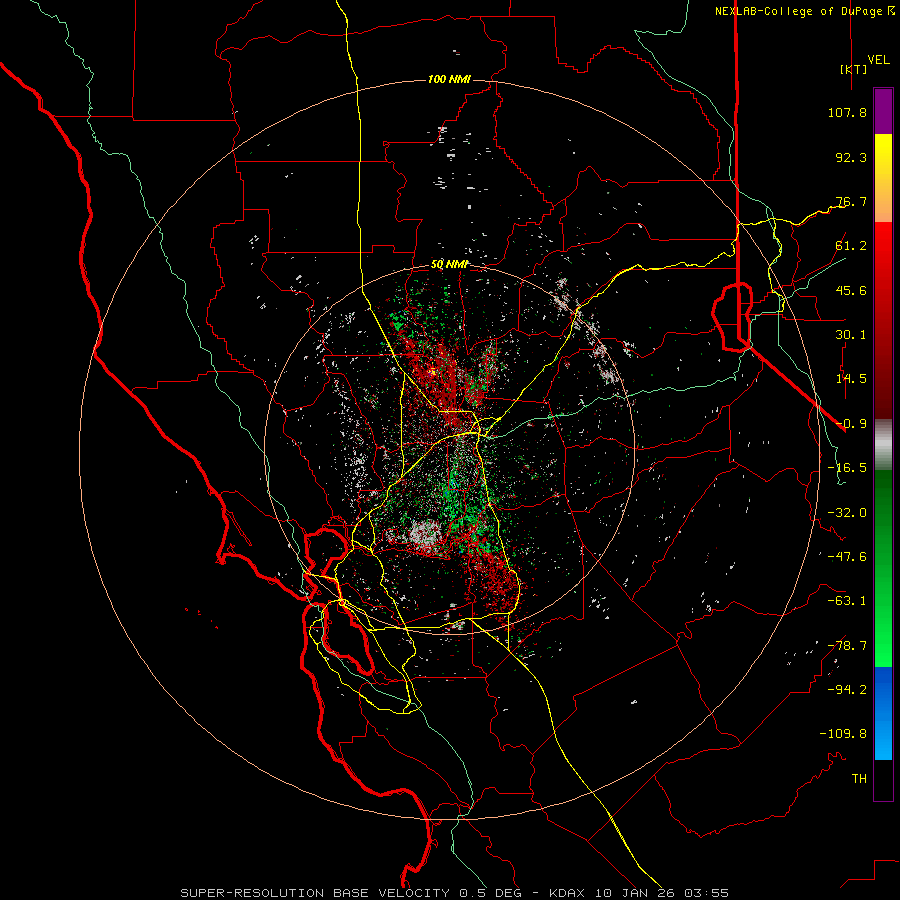Click the -16.5 velocity scale value

tap(847, 468)
